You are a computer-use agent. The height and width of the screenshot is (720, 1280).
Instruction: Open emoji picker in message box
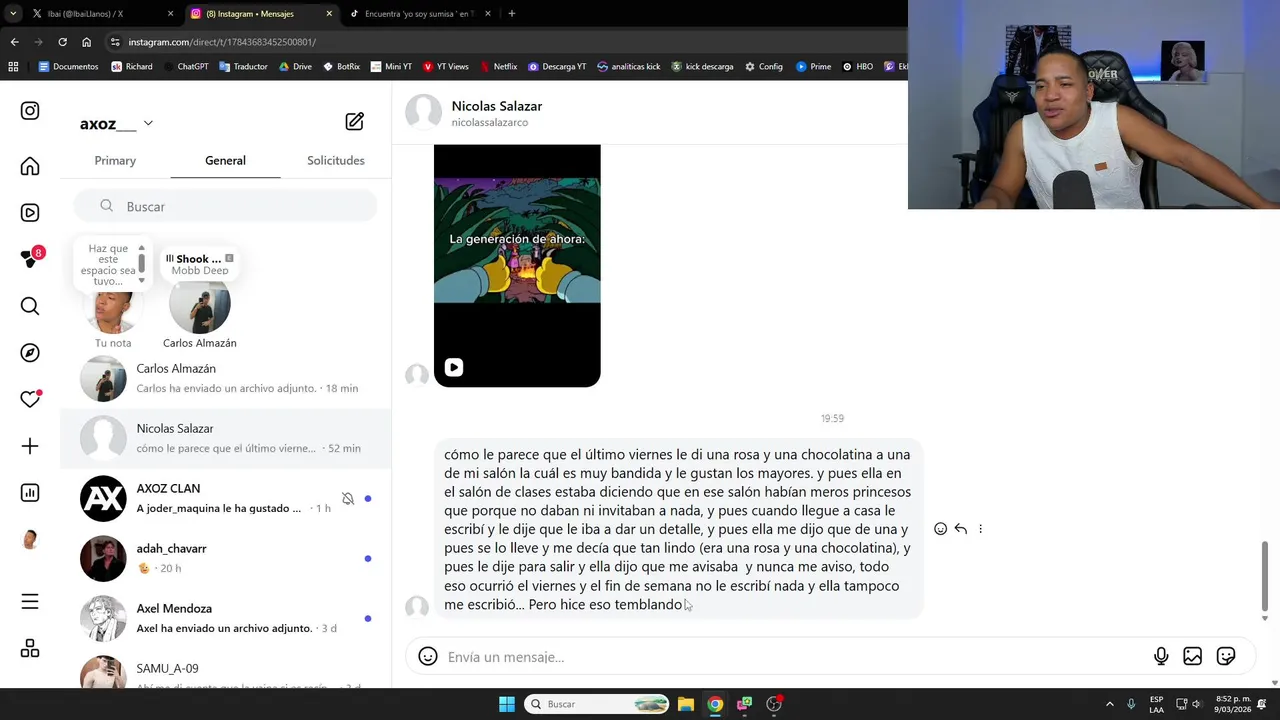click(428, 657)
